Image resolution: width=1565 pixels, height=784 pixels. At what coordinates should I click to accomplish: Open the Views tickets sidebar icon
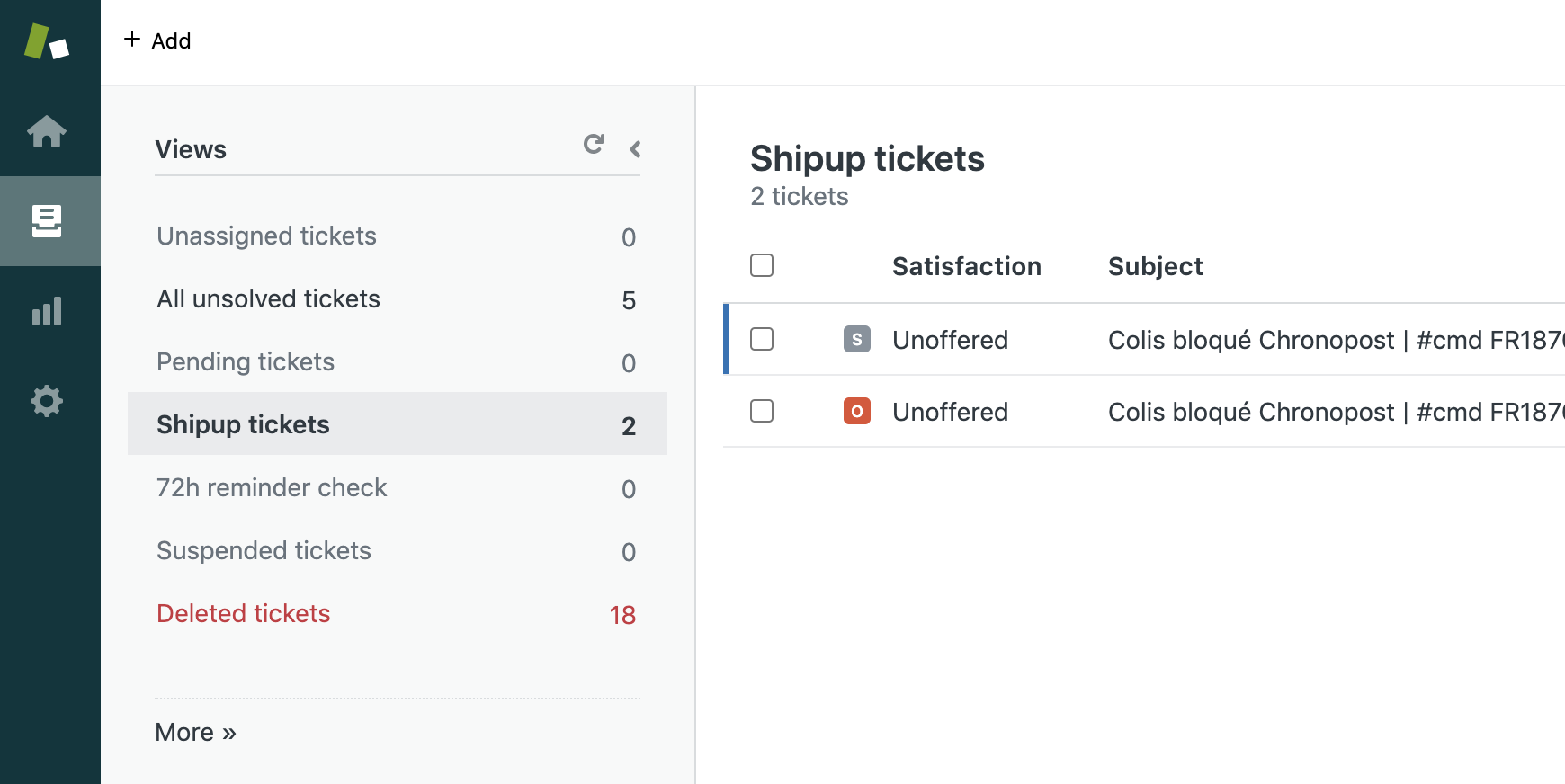(47, 221)
